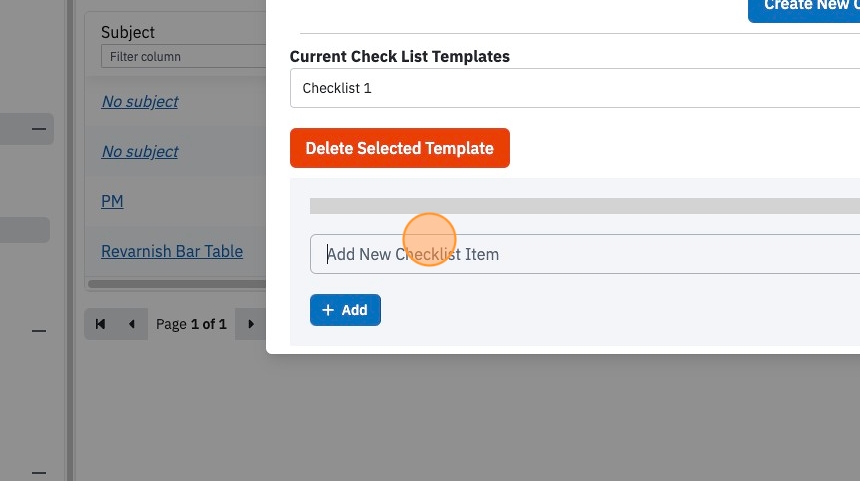Collapse the middle sidebar section dash
Viewport: 860px width, 481px height.
tap(38, 331)
